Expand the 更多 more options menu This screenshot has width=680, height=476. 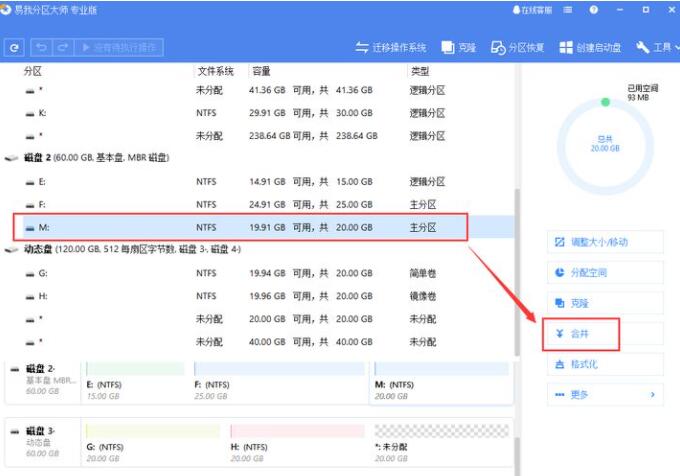tap(605, 394)
